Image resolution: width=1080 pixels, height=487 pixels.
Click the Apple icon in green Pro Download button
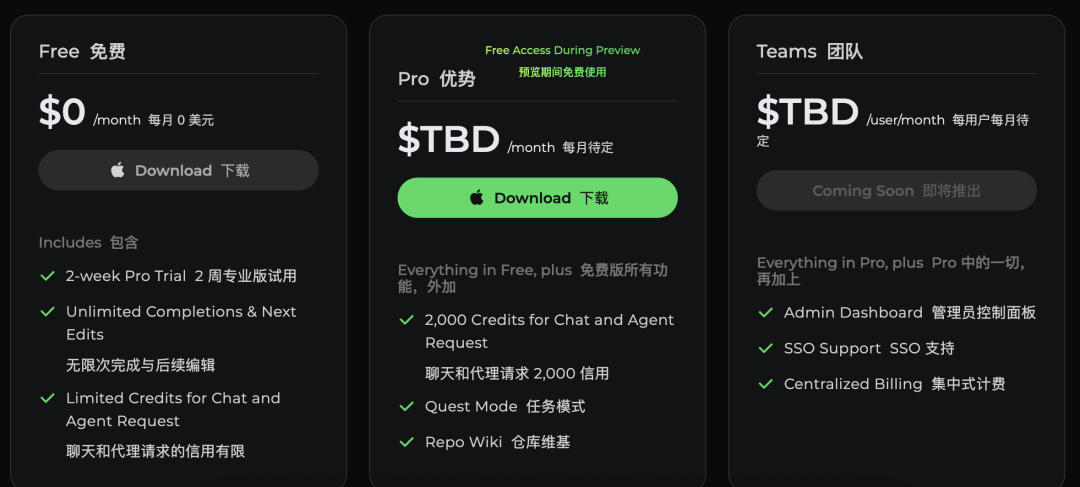[x=477, y=198]
